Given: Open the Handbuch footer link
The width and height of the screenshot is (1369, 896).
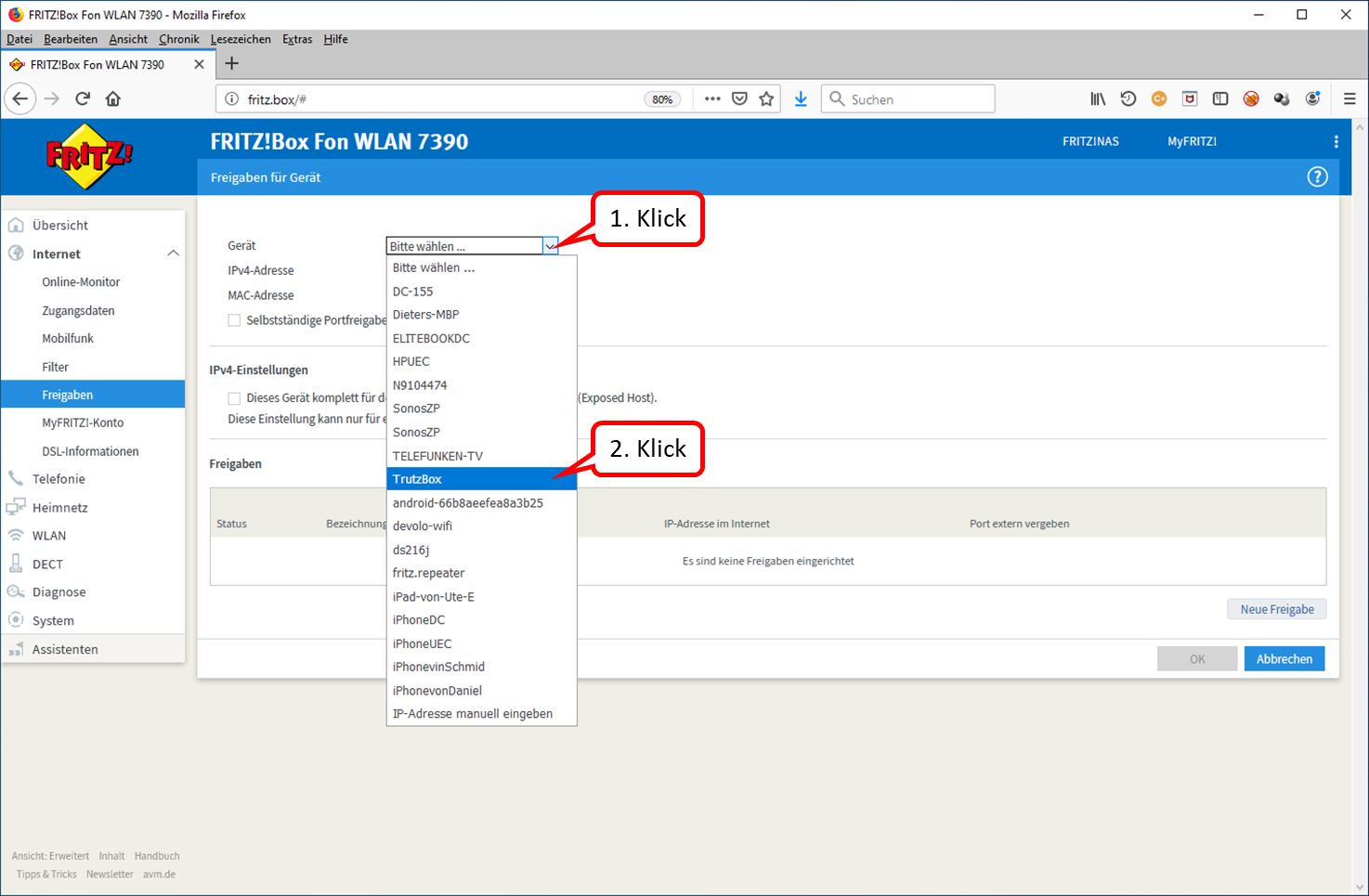Looking at the screenshot, I should (x=157, y=856).
